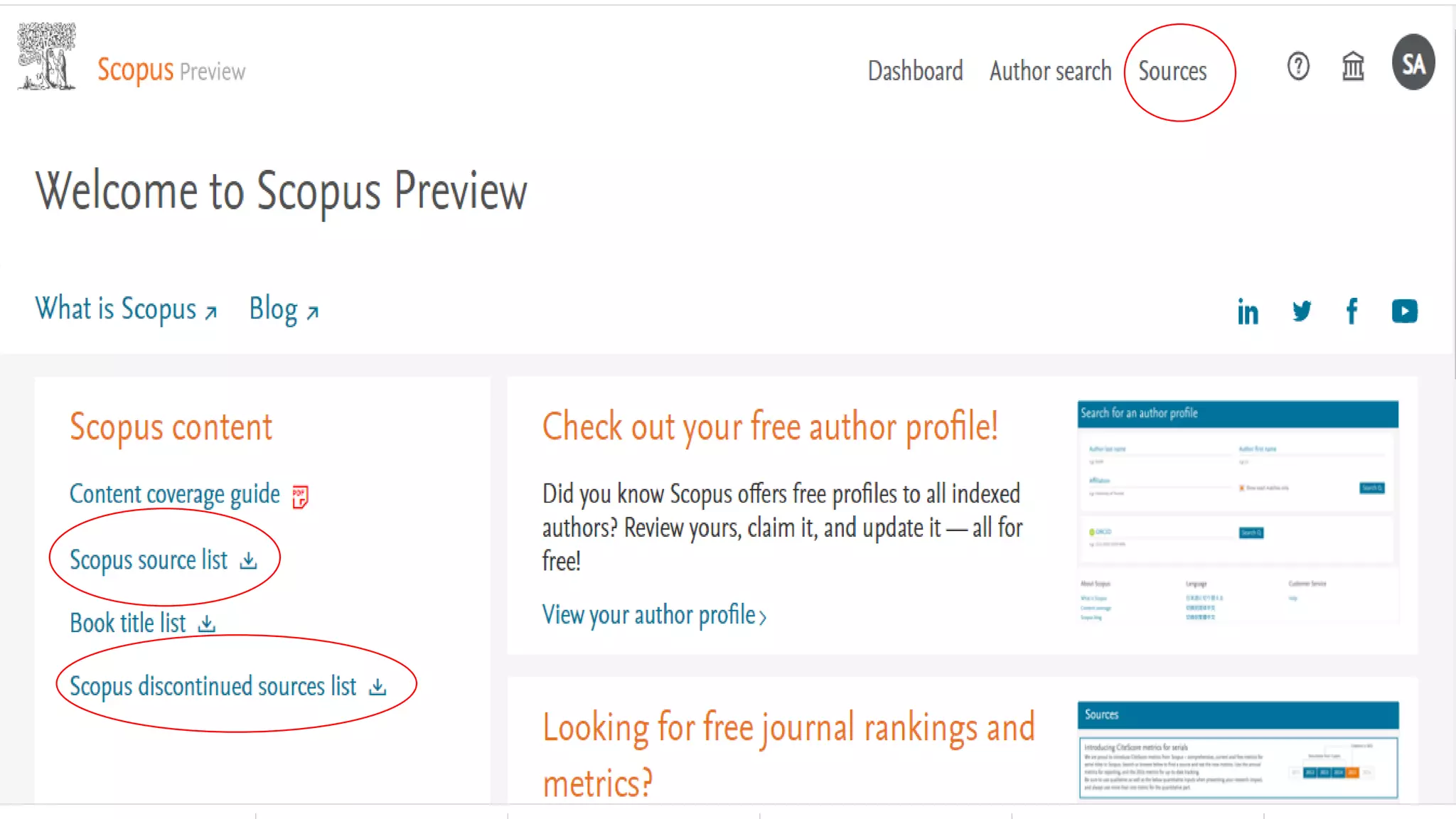Go to the Dashboard menu item
The height and width of the screenshot is (819, 1456).
pyautogui.click(x=915, y=71)
